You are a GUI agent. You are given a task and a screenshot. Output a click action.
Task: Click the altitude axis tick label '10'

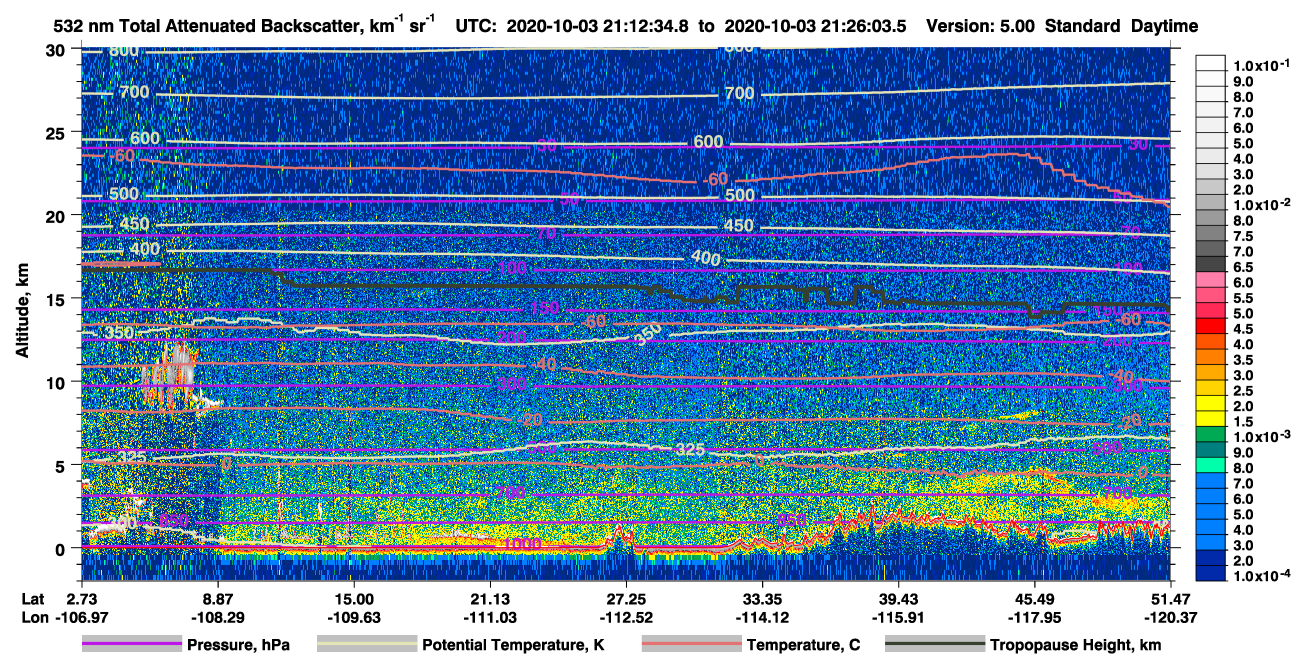point(56,382)
